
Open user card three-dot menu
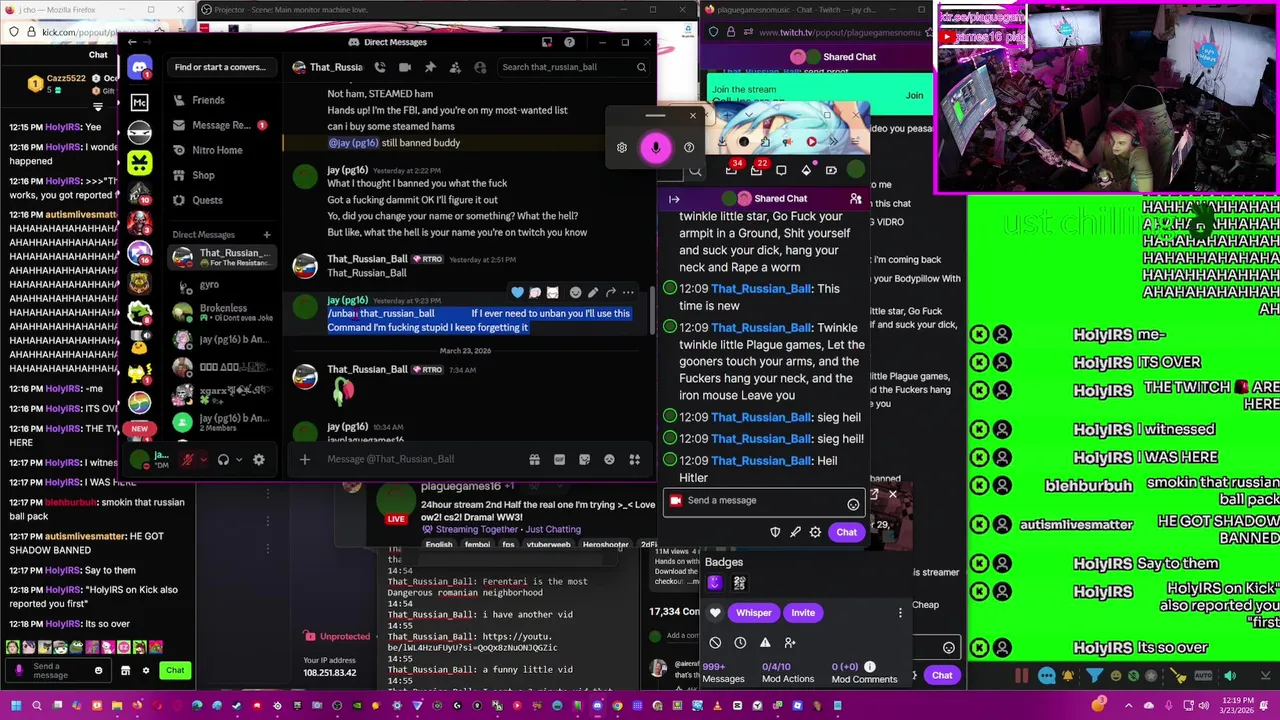click(x=900, y=613)
